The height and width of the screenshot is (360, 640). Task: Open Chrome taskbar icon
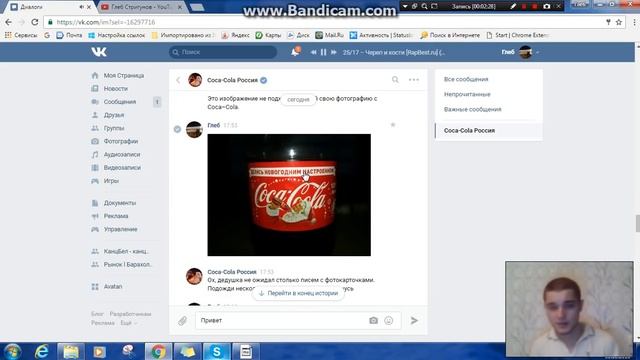(x=158, y=351)
